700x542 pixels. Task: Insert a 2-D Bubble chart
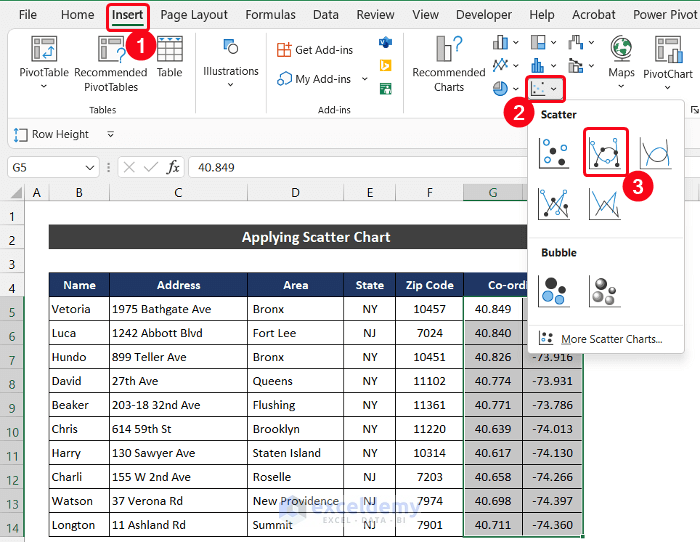click(x=554, y=290)
